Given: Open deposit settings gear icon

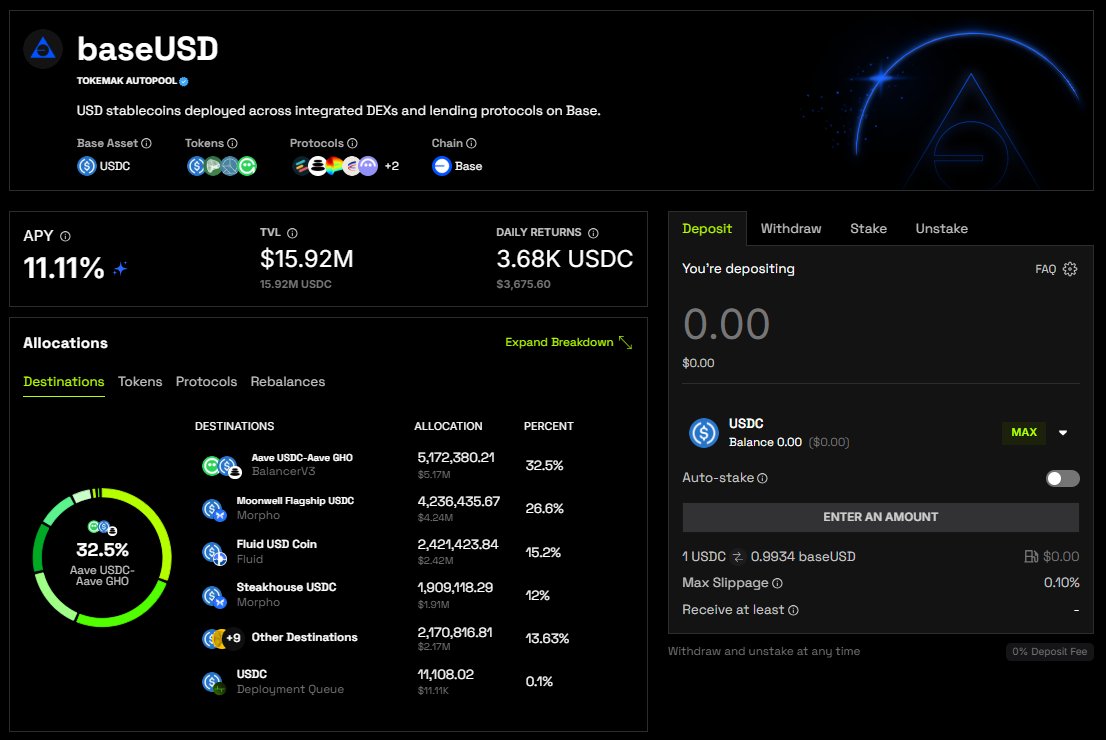Looking at the screenshot, I should coord(1070,269).
